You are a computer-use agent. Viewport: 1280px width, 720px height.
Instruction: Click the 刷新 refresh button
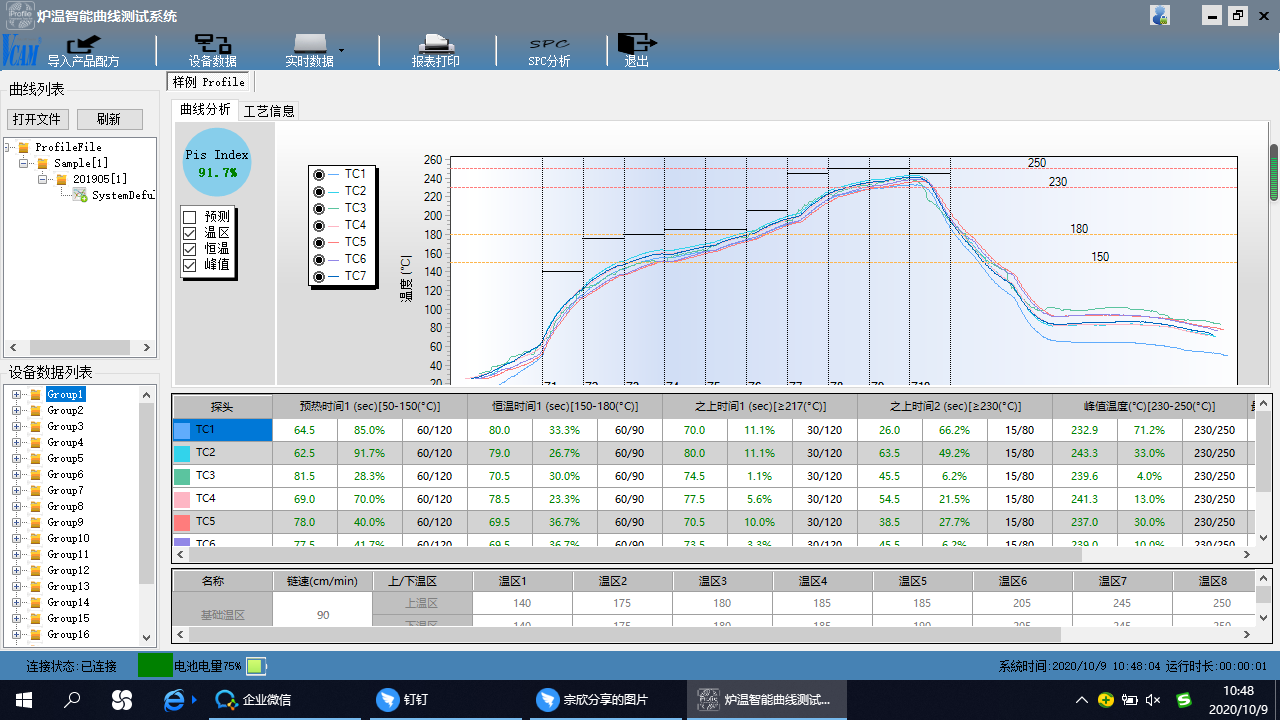pos(109,119)
